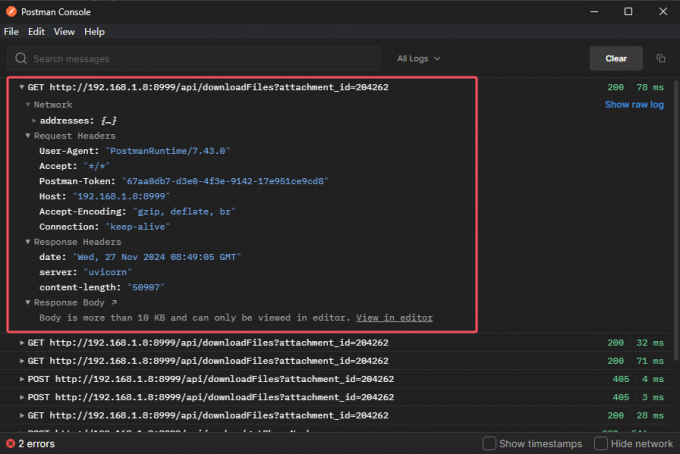Toggle the Show timestamps checkbox

click(x=489, y=443)
